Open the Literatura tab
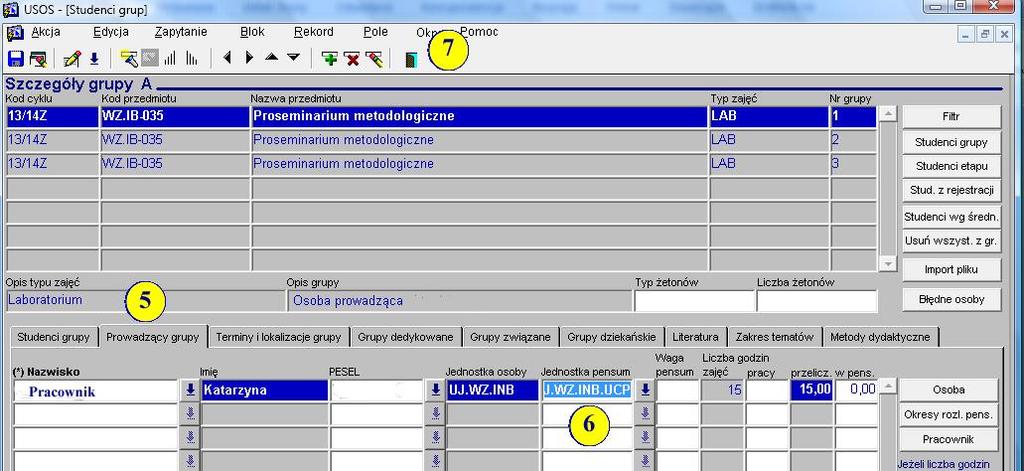The height and width of the screenshot is (471, 1024). 696,337
